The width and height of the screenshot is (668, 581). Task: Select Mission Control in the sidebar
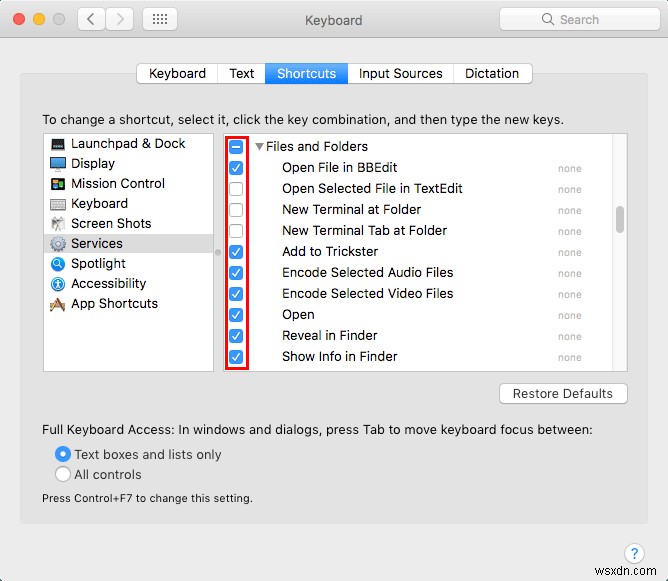[128, 184]
